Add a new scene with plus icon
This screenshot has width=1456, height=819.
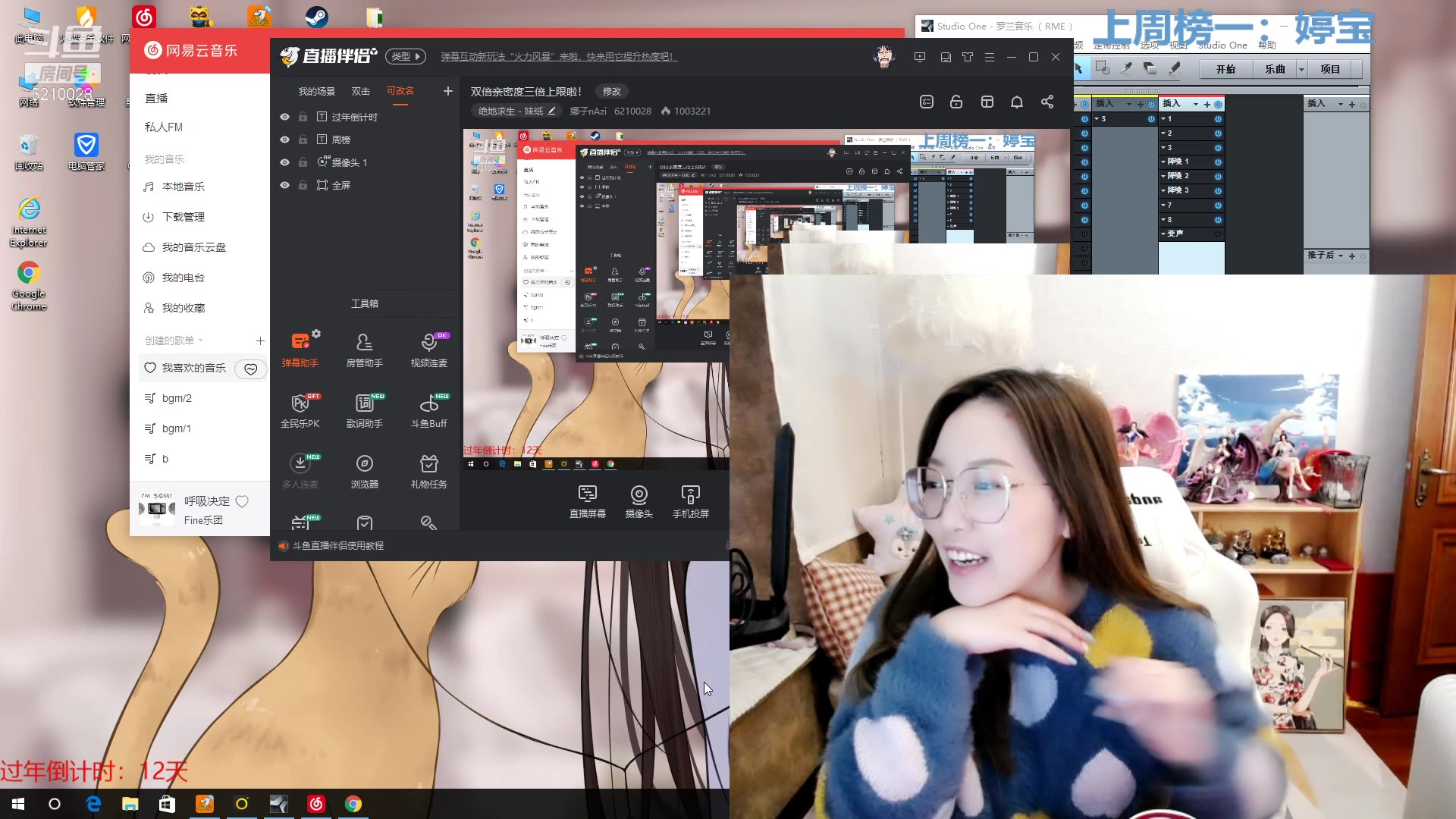coord(448,91)
